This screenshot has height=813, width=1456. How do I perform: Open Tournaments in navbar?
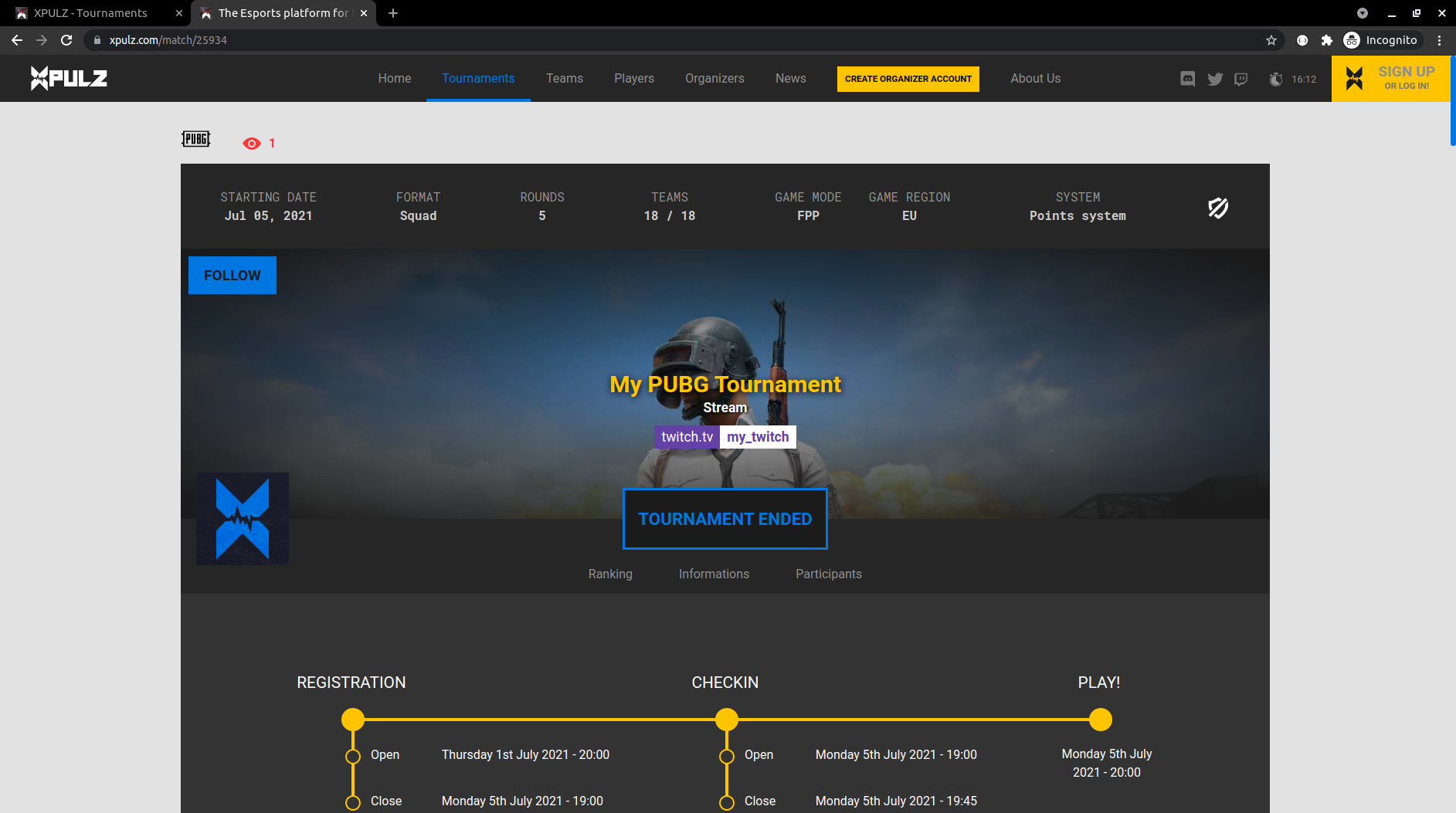478,79
